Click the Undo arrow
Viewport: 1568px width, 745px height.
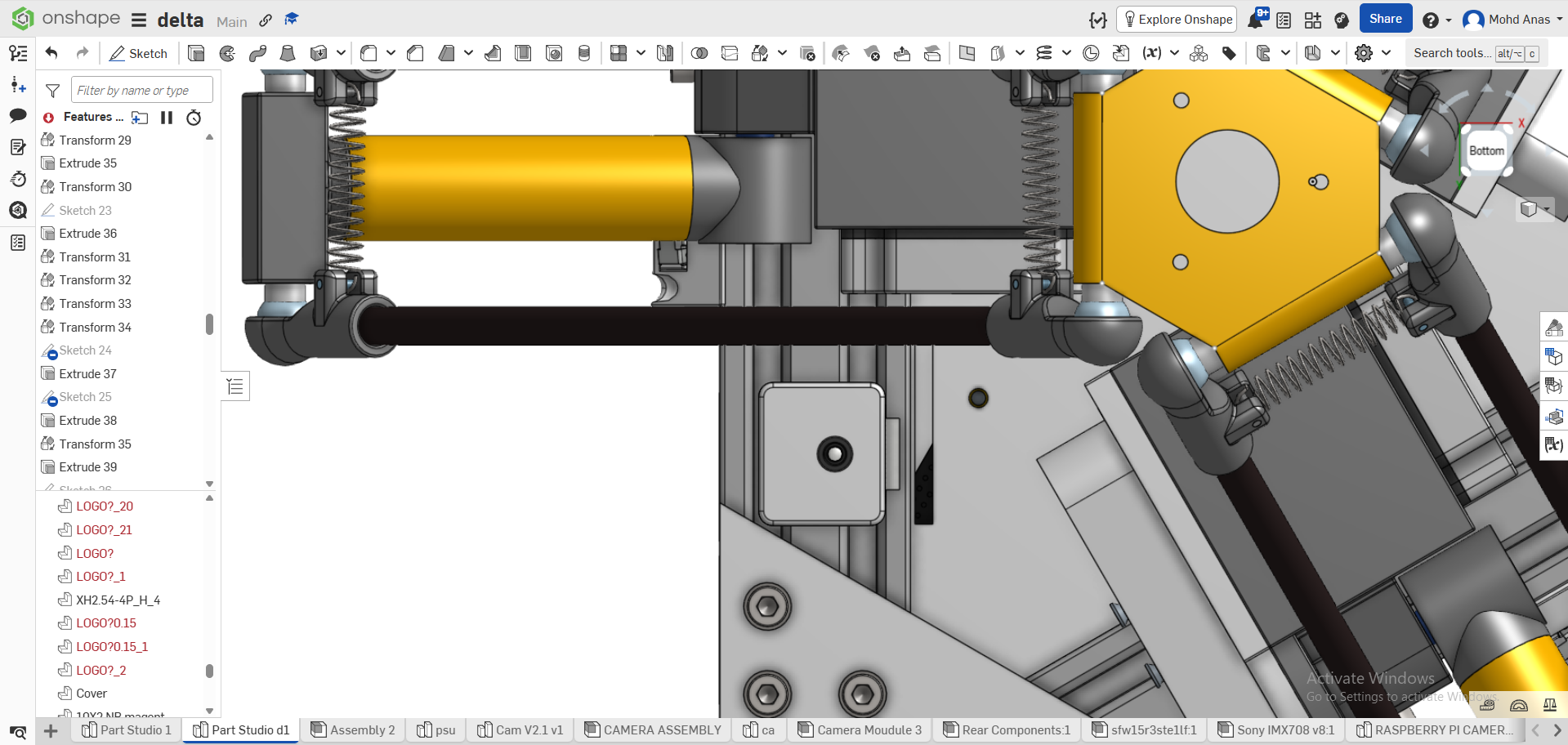[51, 53]
